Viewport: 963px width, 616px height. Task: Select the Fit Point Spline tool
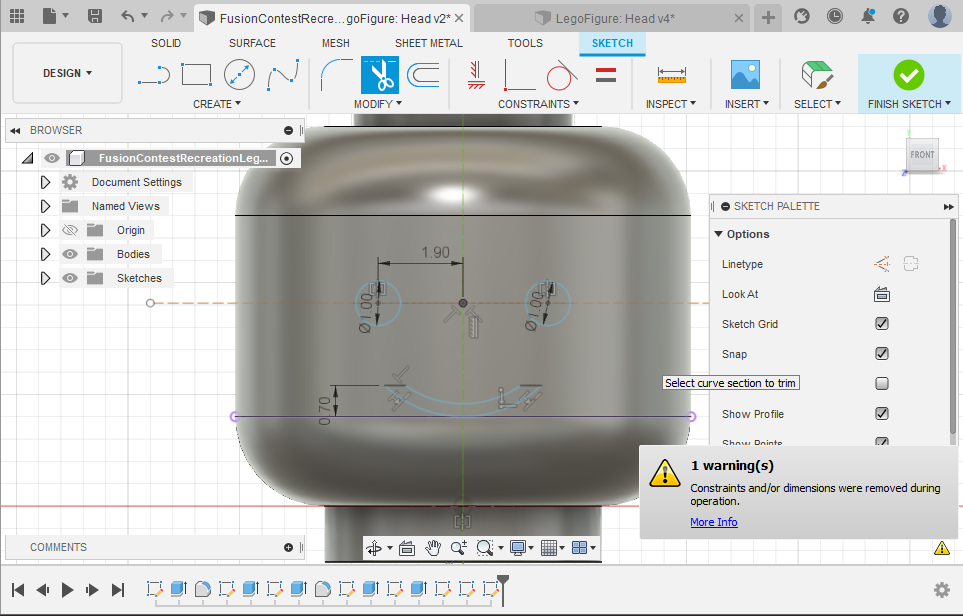point(283,75)
